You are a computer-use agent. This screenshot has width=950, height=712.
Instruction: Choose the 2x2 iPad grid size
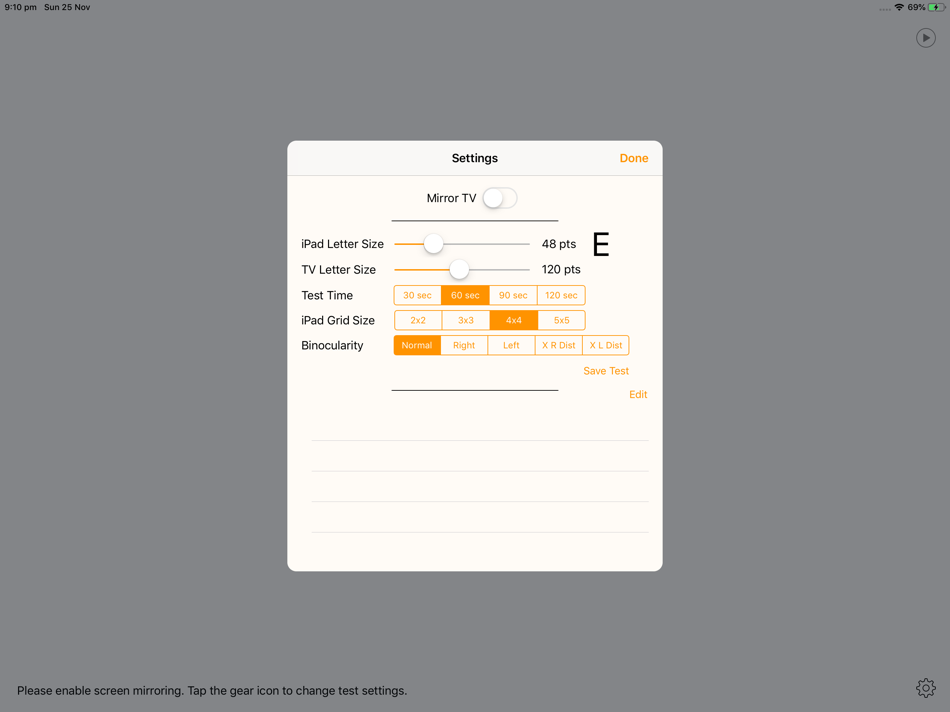pyautogui.click(x=418, y=320)
